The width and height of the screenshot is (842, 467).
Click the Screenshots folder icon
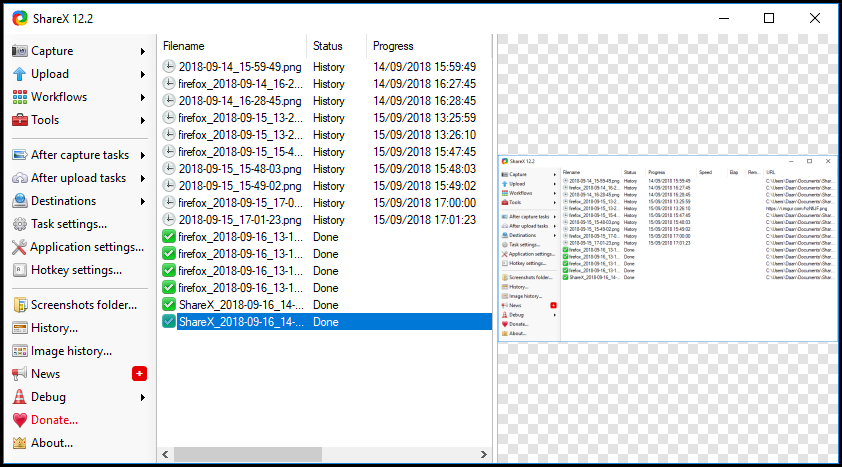point(20,305)
